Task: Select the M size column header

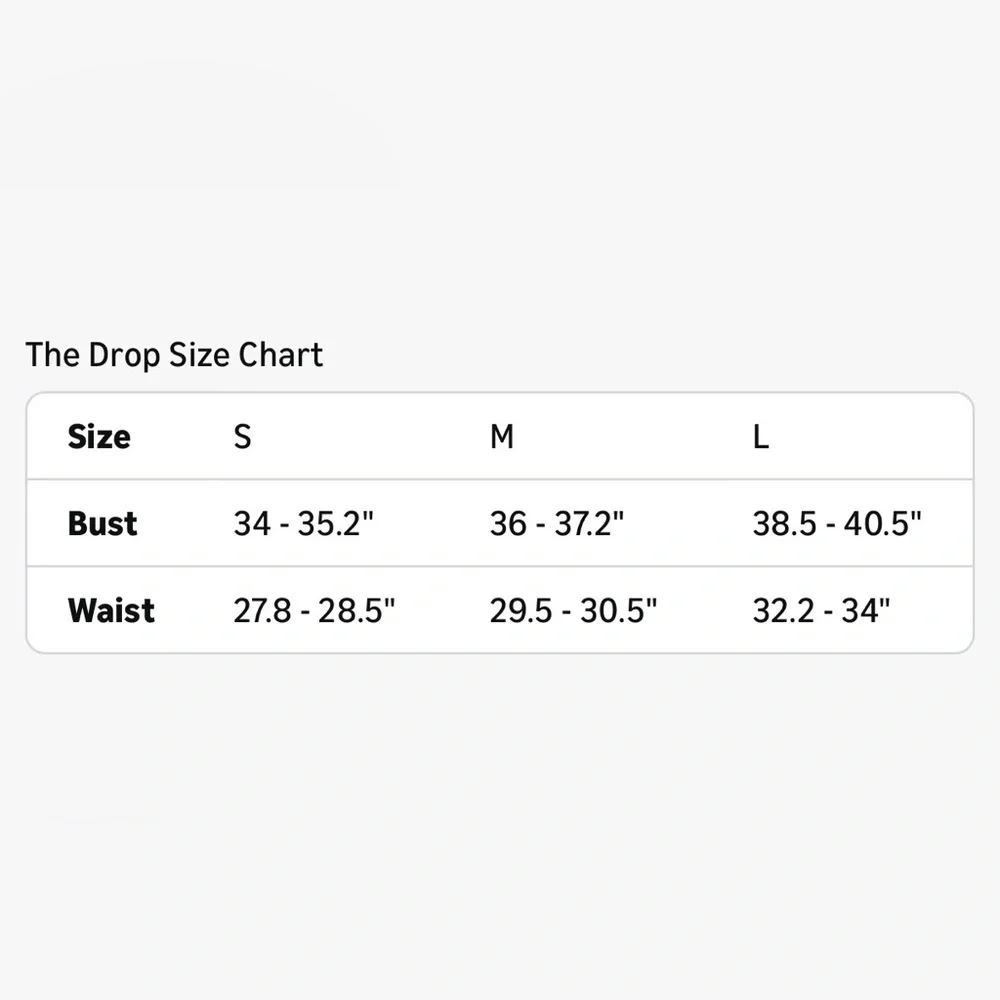Action: point(501,437)
